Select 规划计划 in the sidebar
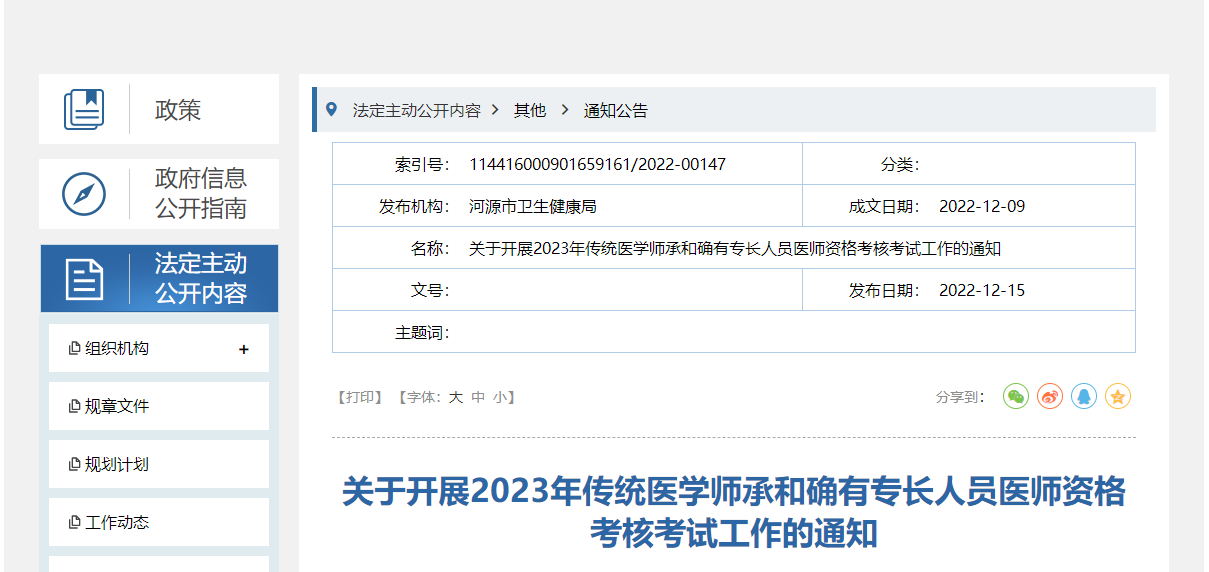Viewport: 1209px width, 572px height. pos(117,465)
